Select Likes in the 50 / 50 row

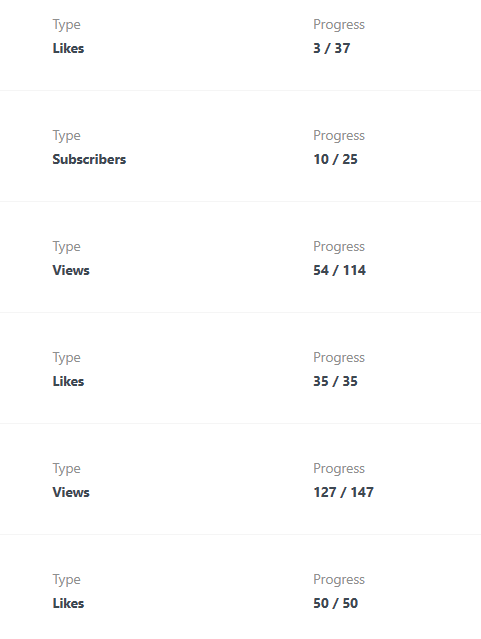click(x=68, y=603)
